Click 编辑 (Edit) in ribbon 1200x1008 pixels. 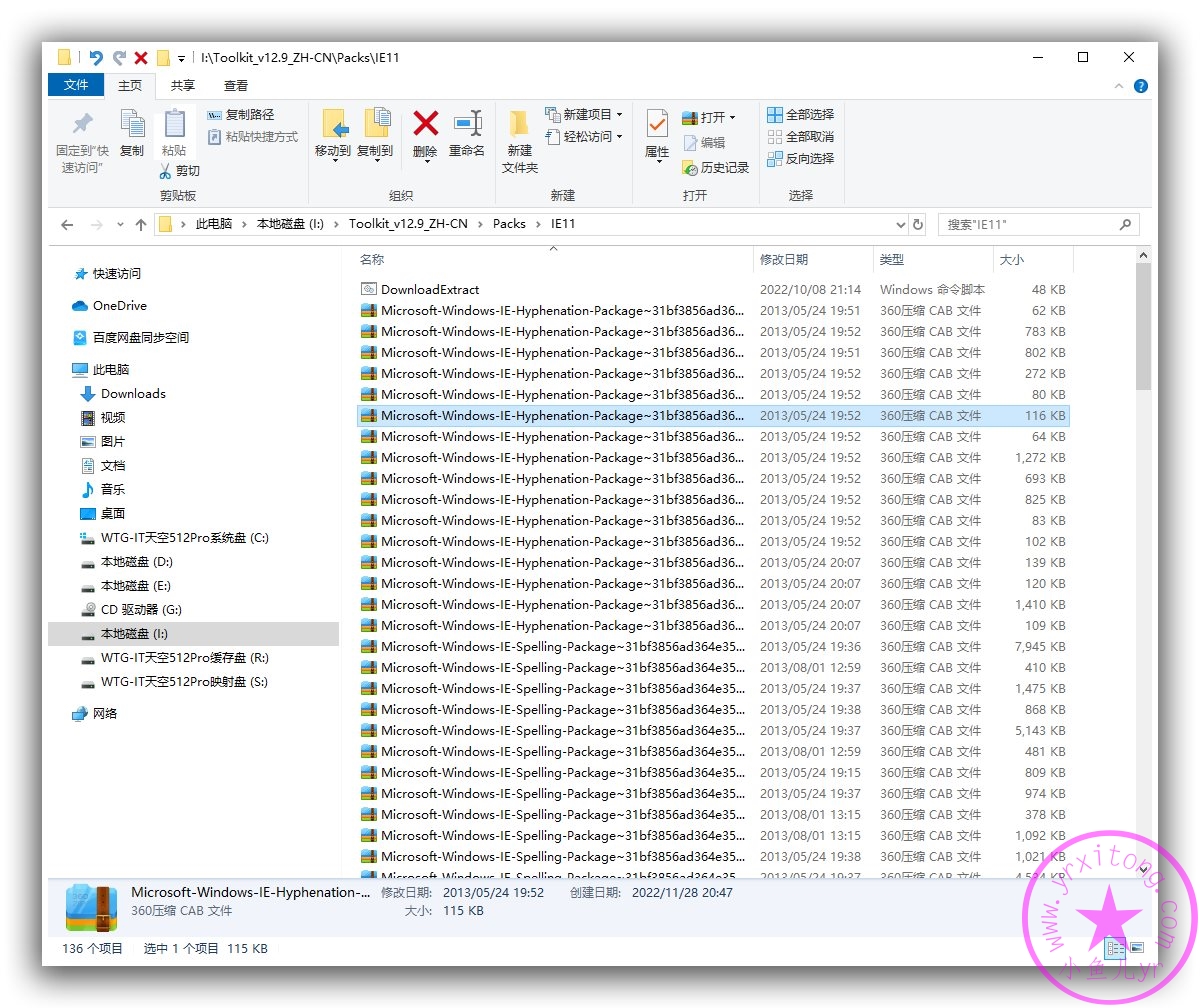(704, 143)
